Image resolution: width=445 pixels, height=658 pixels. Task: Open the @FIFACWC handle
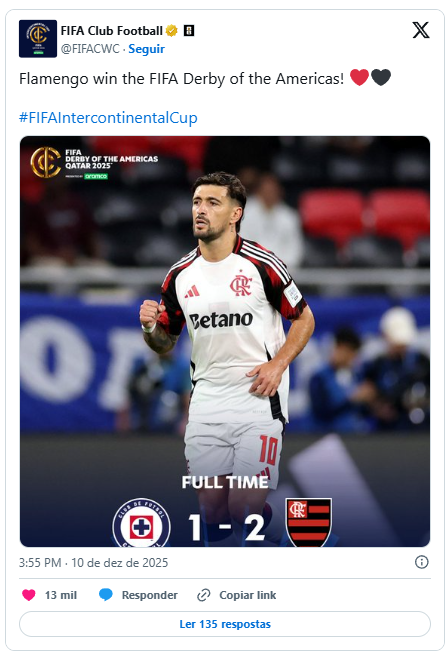click(x=91, y=49)
